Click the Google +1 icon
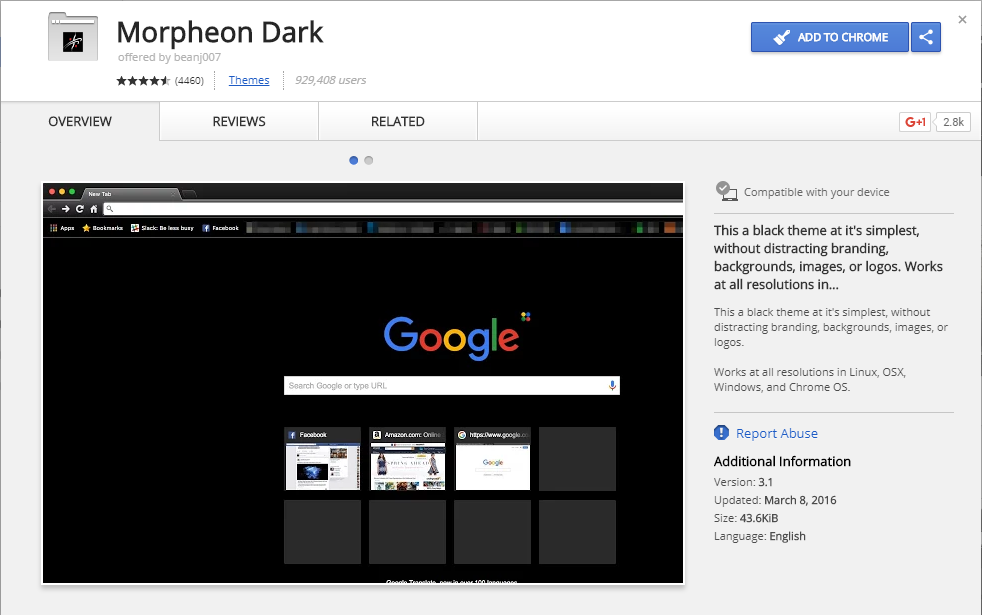The image size is (982, 615). pyautogui.click(x=915, y=122)
